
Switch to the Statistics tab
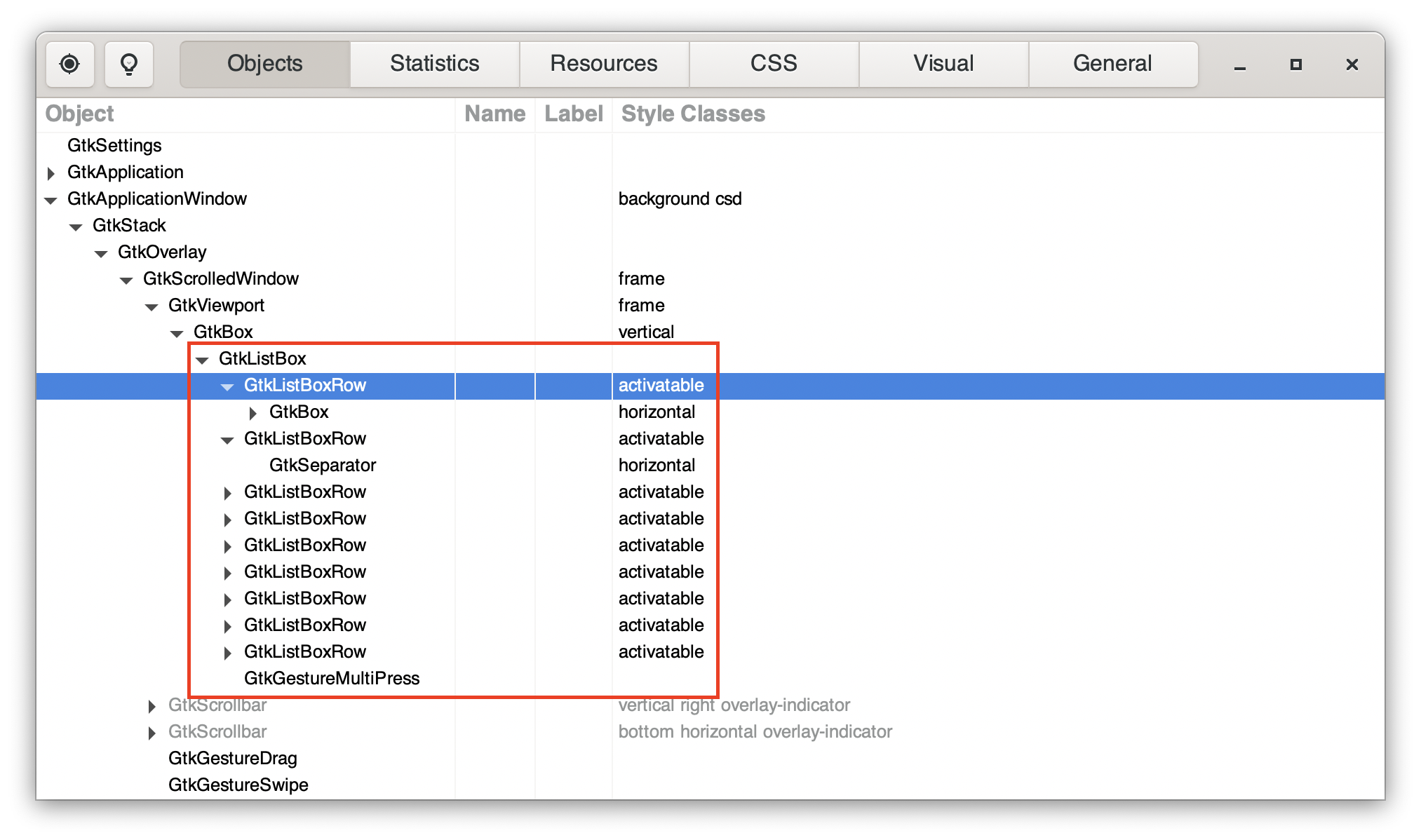coord(433,64)
